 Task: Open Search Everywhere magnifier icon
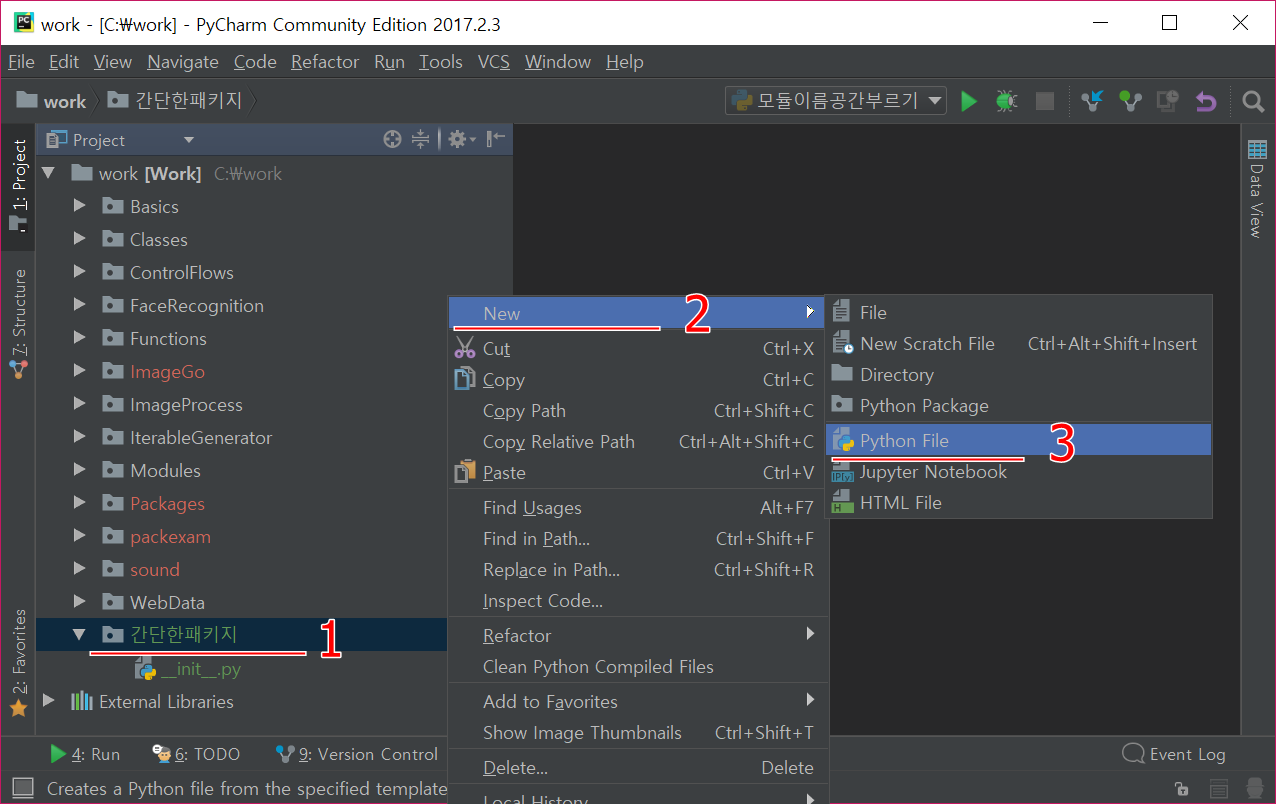1252,101
